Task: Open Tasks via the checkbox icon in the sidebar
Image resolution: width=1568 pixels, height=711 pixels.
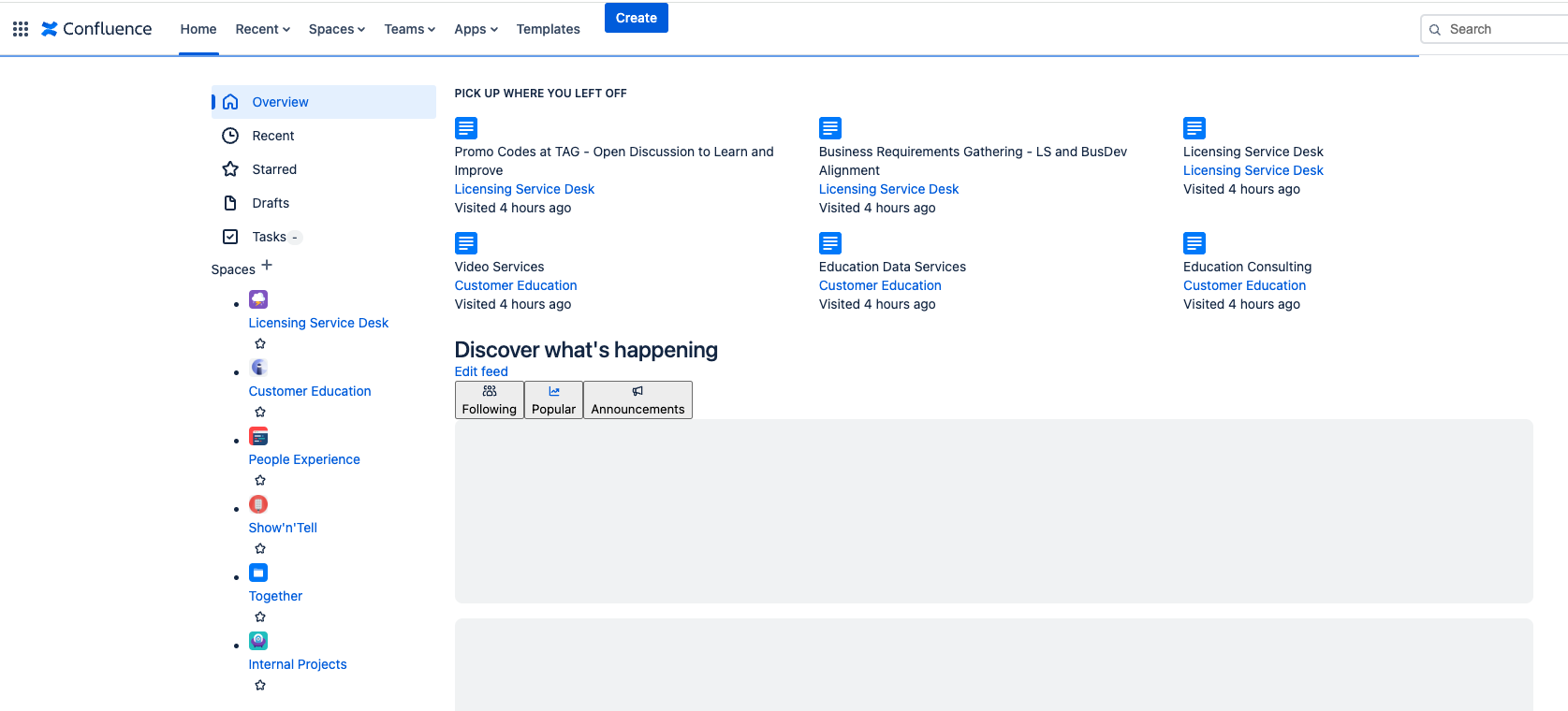Action: tap(230, 237)
